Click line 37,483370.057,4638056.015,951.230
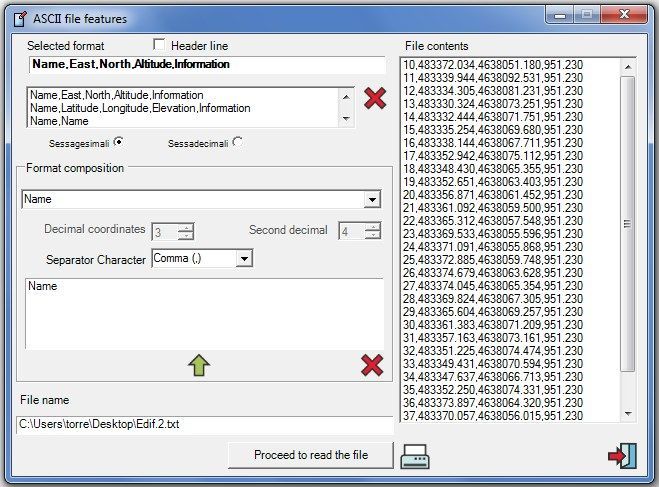659x487 pixels. 493,416
